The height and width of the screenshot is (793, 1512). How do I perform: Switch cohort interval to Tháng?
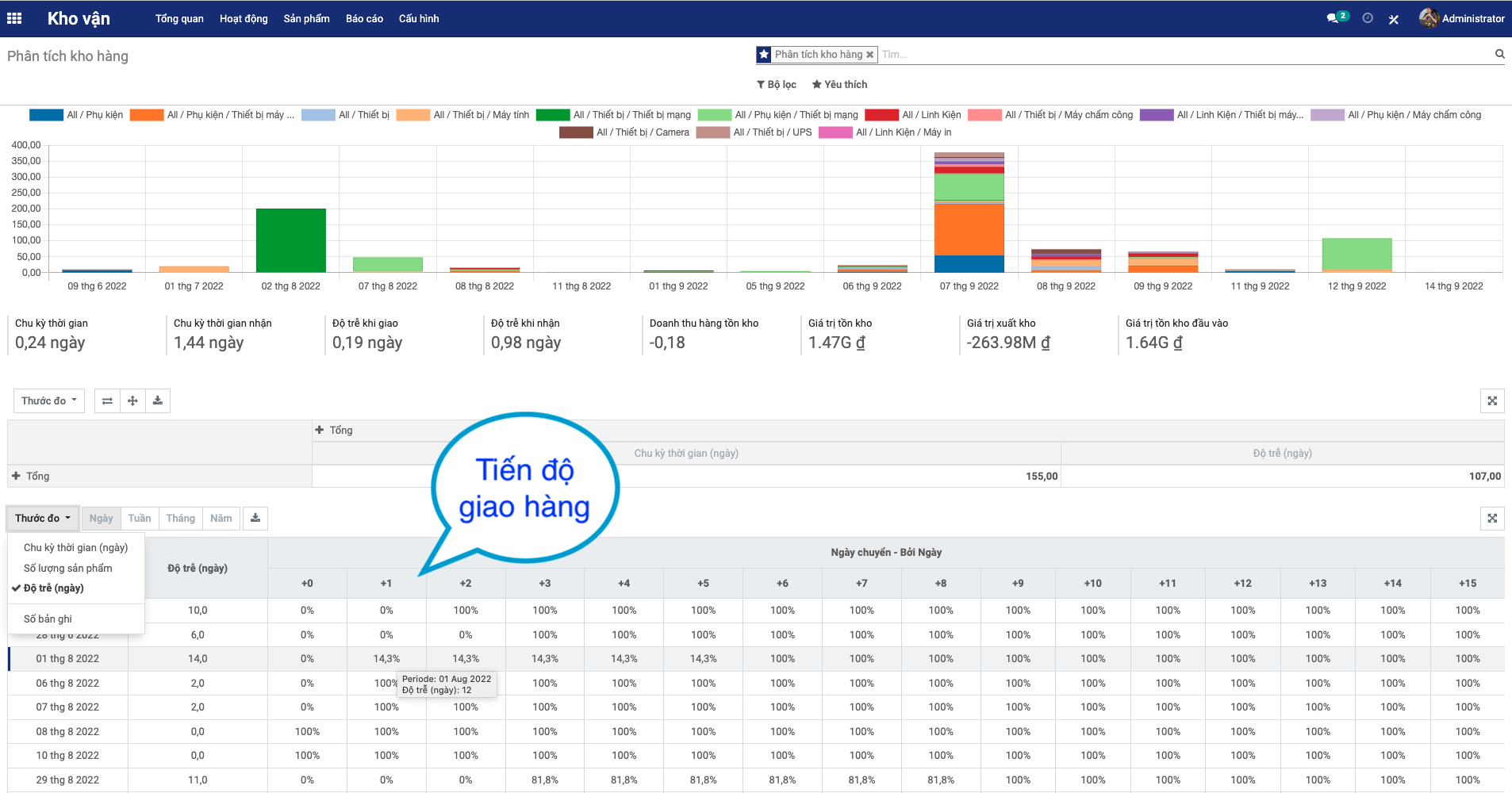pyautogui.click(x=180, y=519)
